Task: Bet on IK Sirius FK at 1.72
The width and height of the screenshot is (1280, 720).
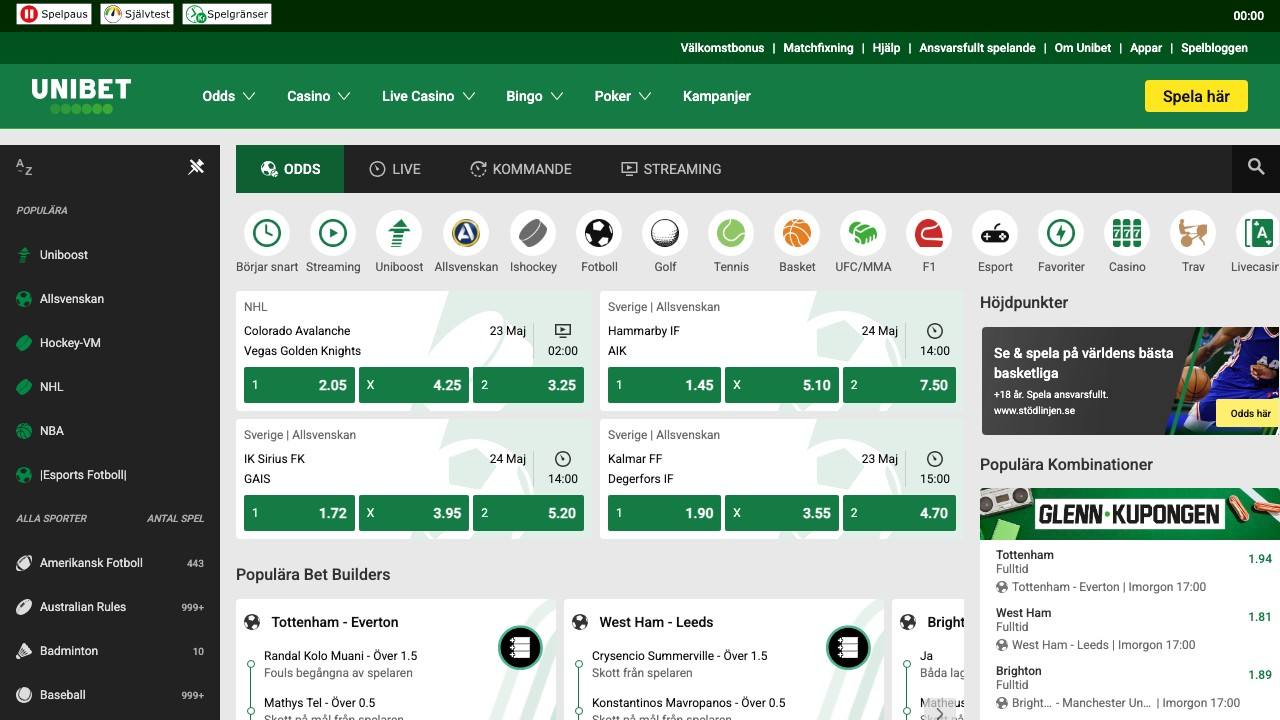Action: point(299,513)
